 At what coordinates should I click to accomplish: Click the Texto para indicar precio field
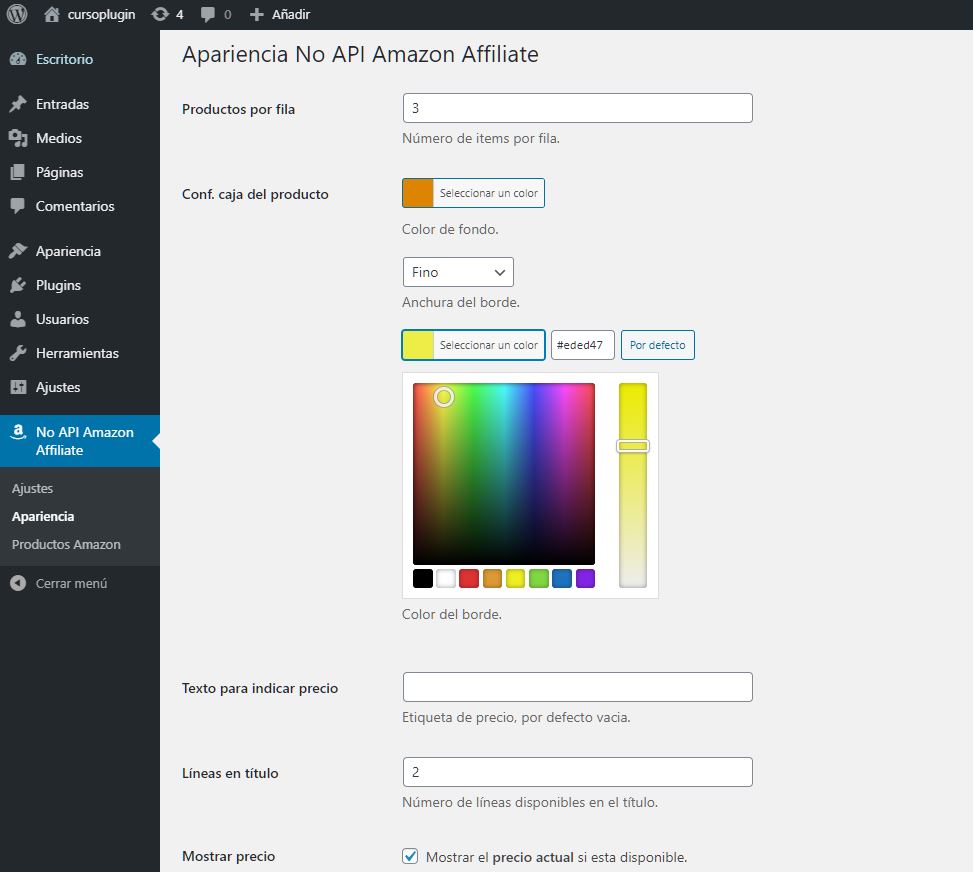(578, 687)
